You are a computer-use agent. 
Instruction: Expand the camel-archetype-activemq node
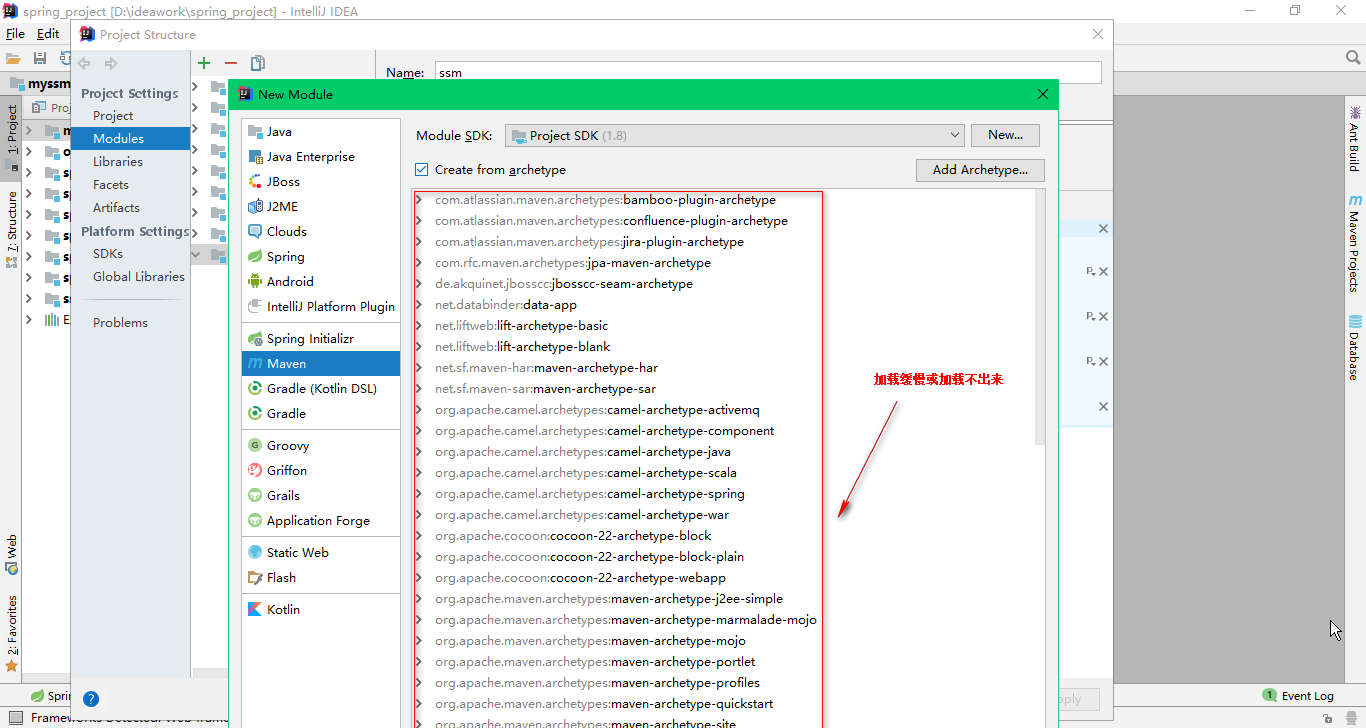[419, 410]
